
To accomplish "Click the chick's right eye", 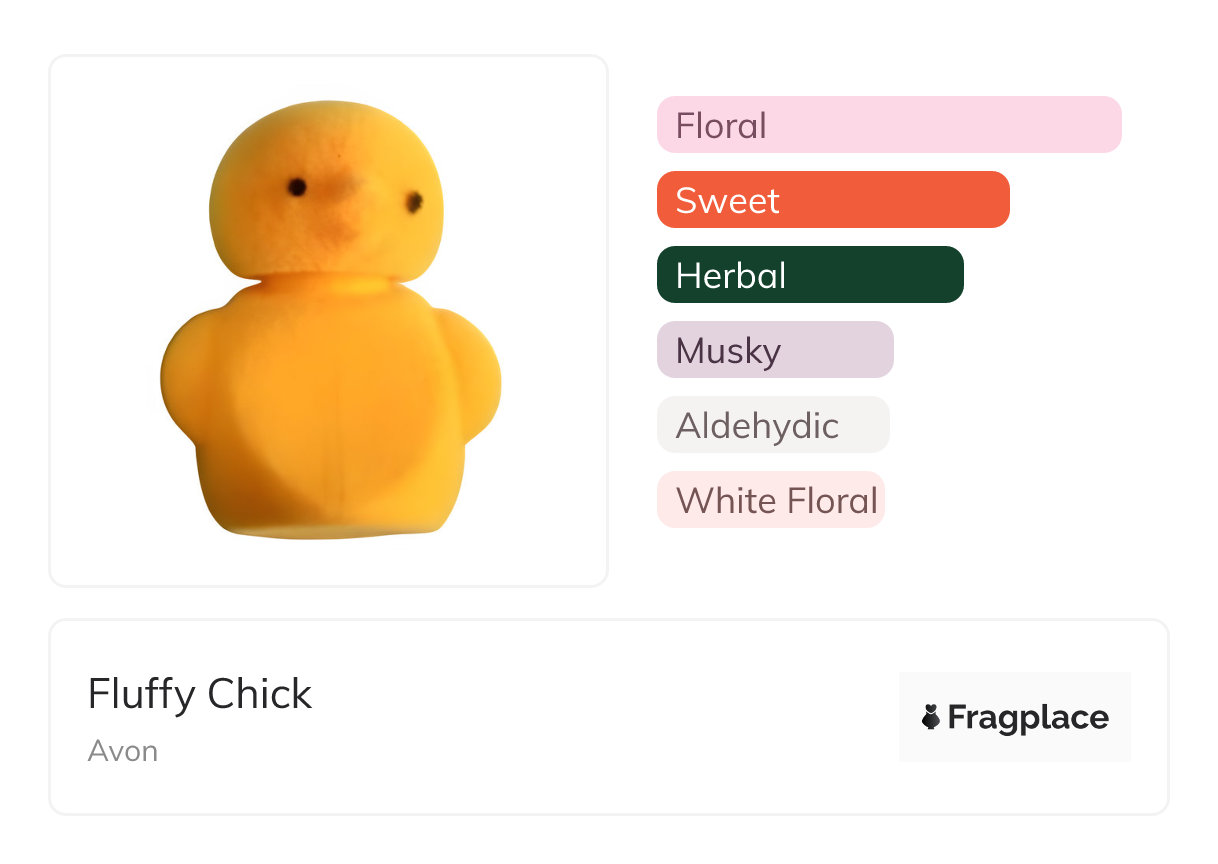I will click(x=414, y=203).
